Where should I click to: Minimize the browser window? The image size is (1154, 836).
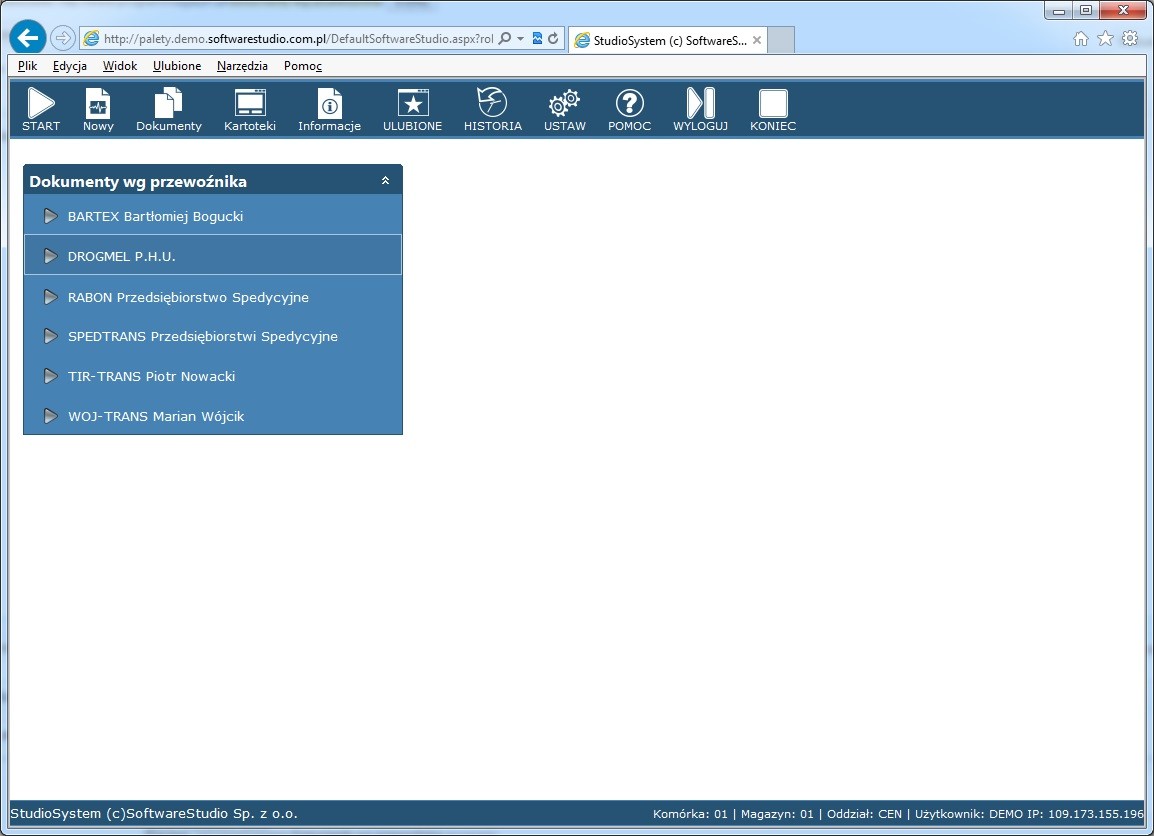pos(1058,10)
